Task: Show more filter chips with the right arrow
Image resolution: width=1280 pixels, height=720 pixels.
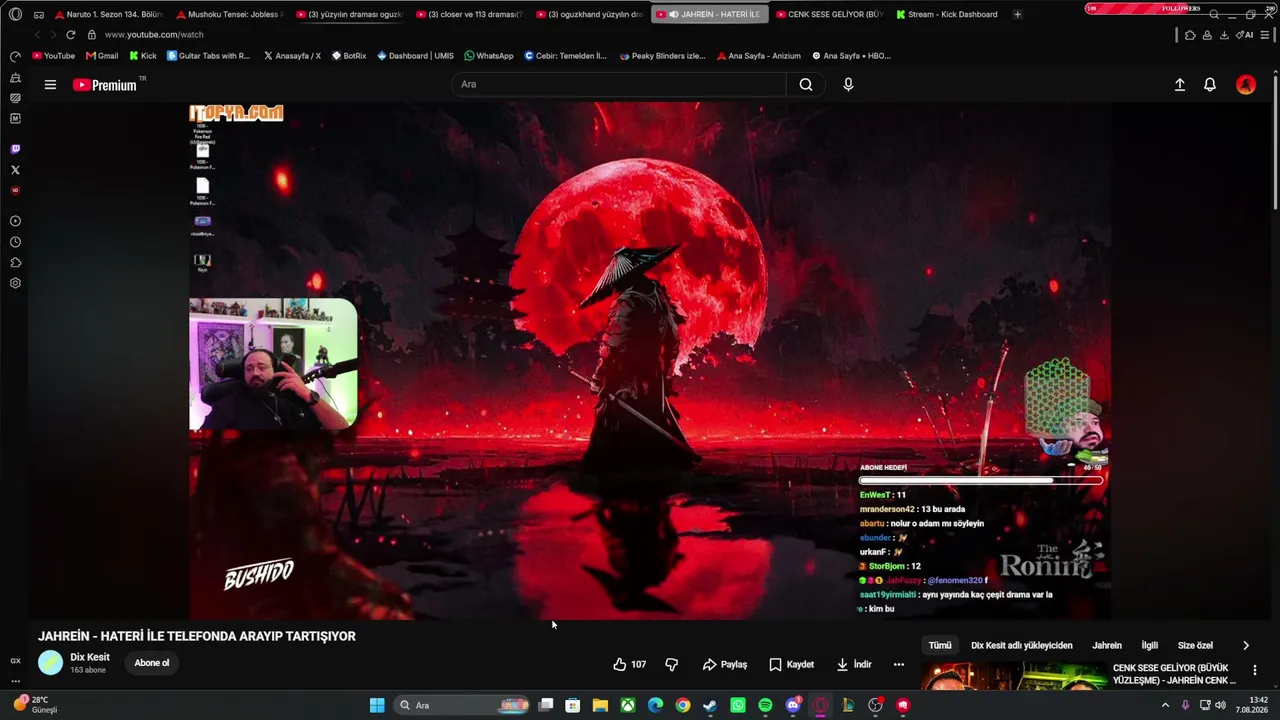Action: tap(1246, 645)
